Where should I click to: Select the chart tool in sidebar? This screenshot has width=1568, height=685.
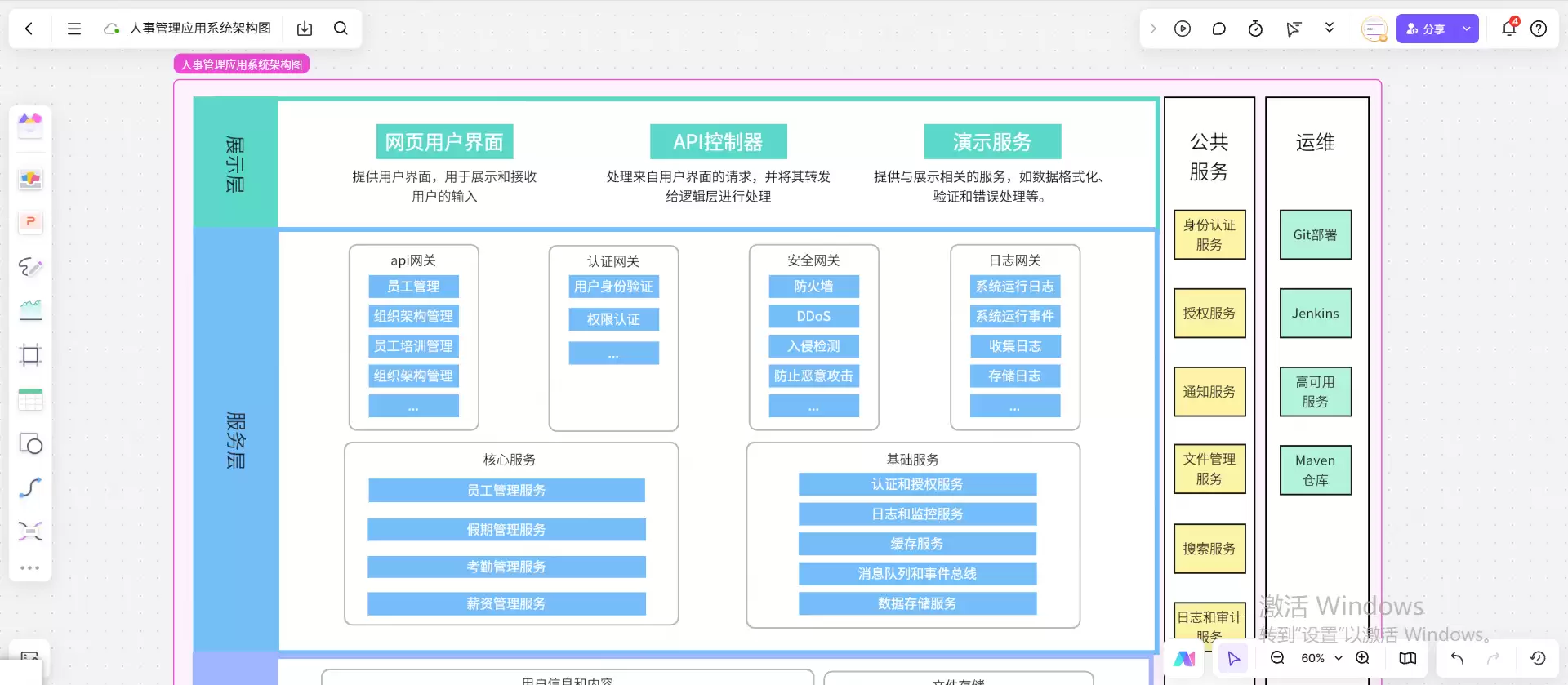(x=30, y=310)
